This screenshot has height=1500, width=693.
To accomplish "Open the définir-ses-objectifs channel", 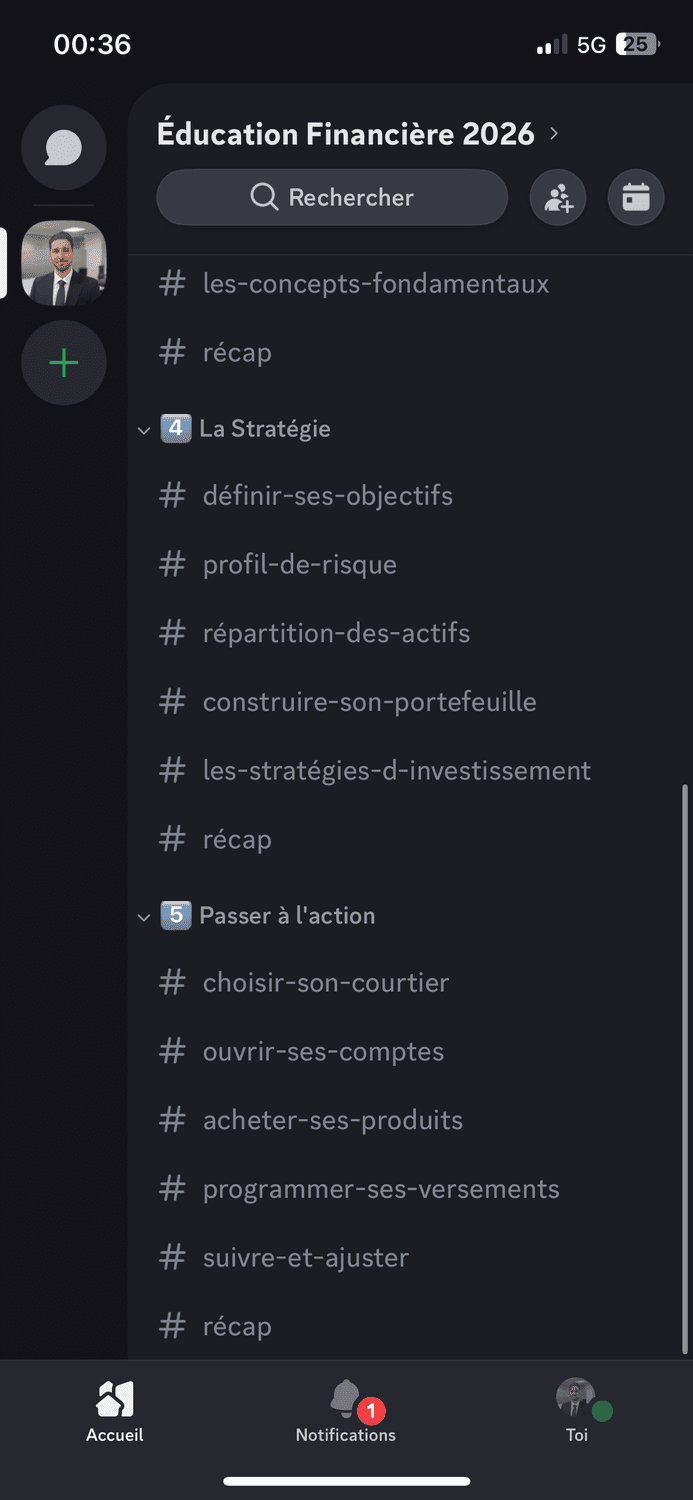I will click(x=327, y=496).
